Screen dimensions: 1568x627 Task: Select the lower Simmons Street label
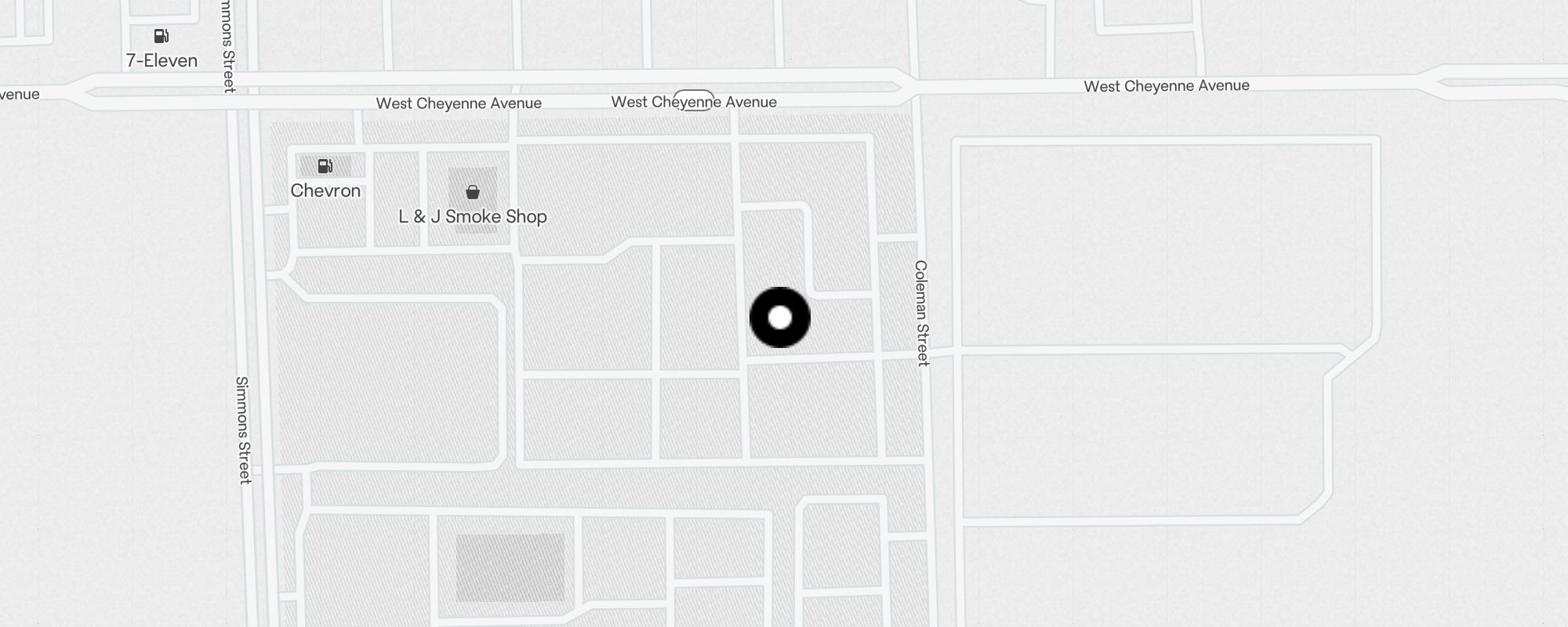tap(243, 430)
